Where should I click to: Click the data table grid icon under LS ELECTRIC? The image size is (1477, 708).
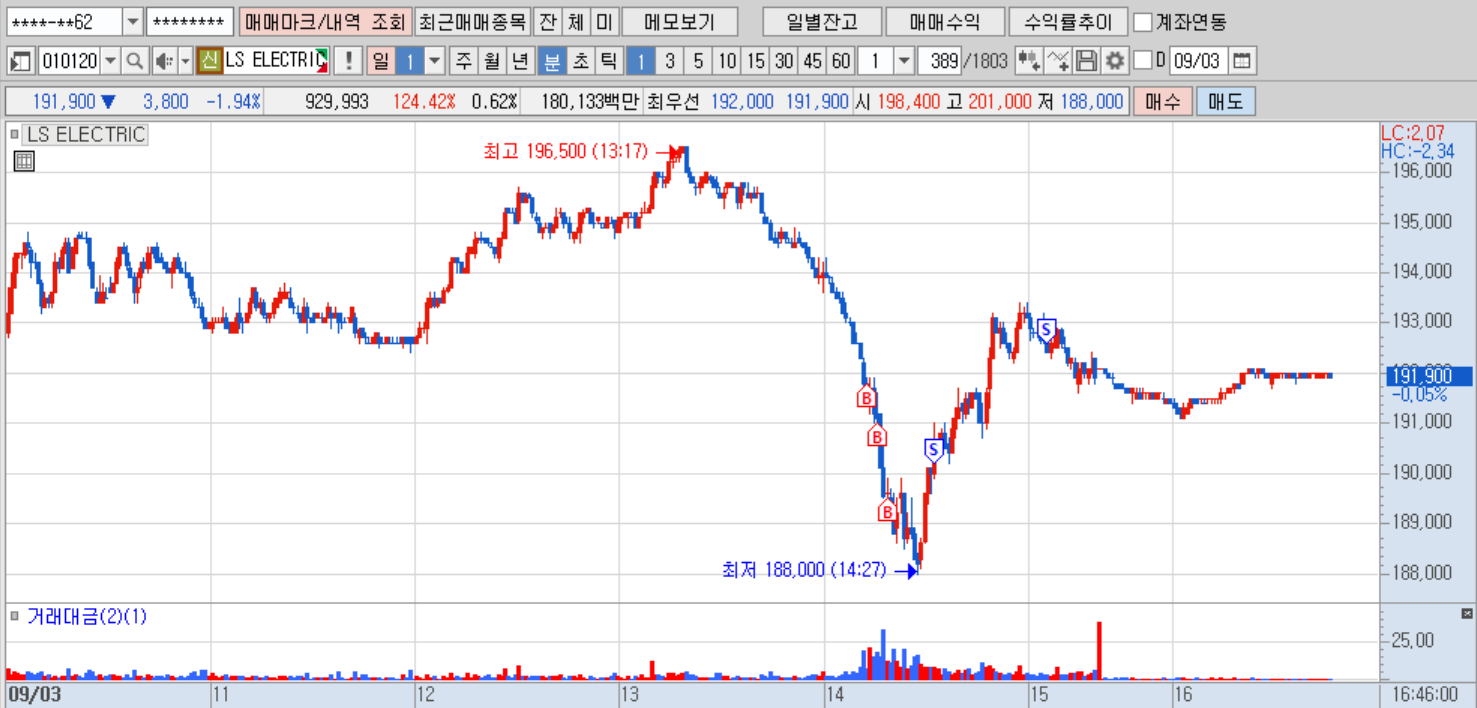click(x=24, y=161)
